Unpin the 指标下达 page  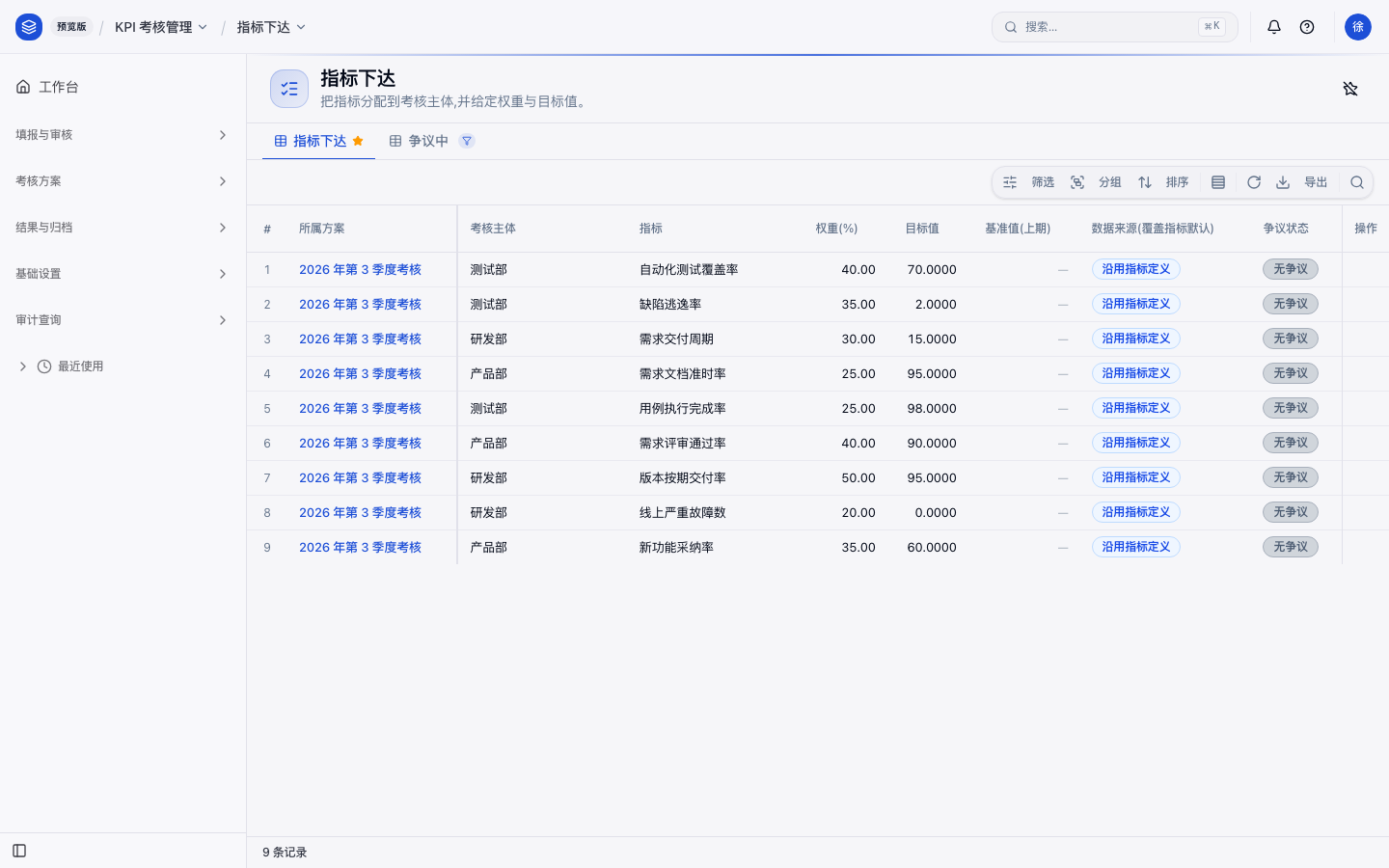tap(1350, 89)
